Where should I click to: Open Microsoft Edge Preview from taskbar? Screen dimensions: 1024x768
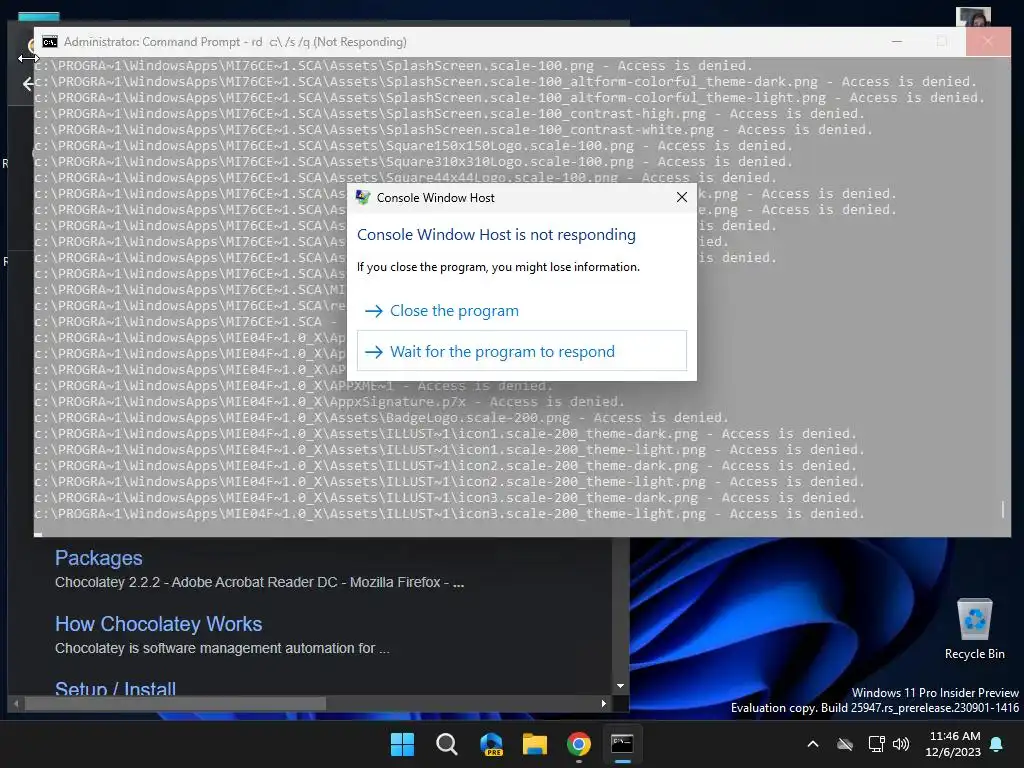click(491, 744)
